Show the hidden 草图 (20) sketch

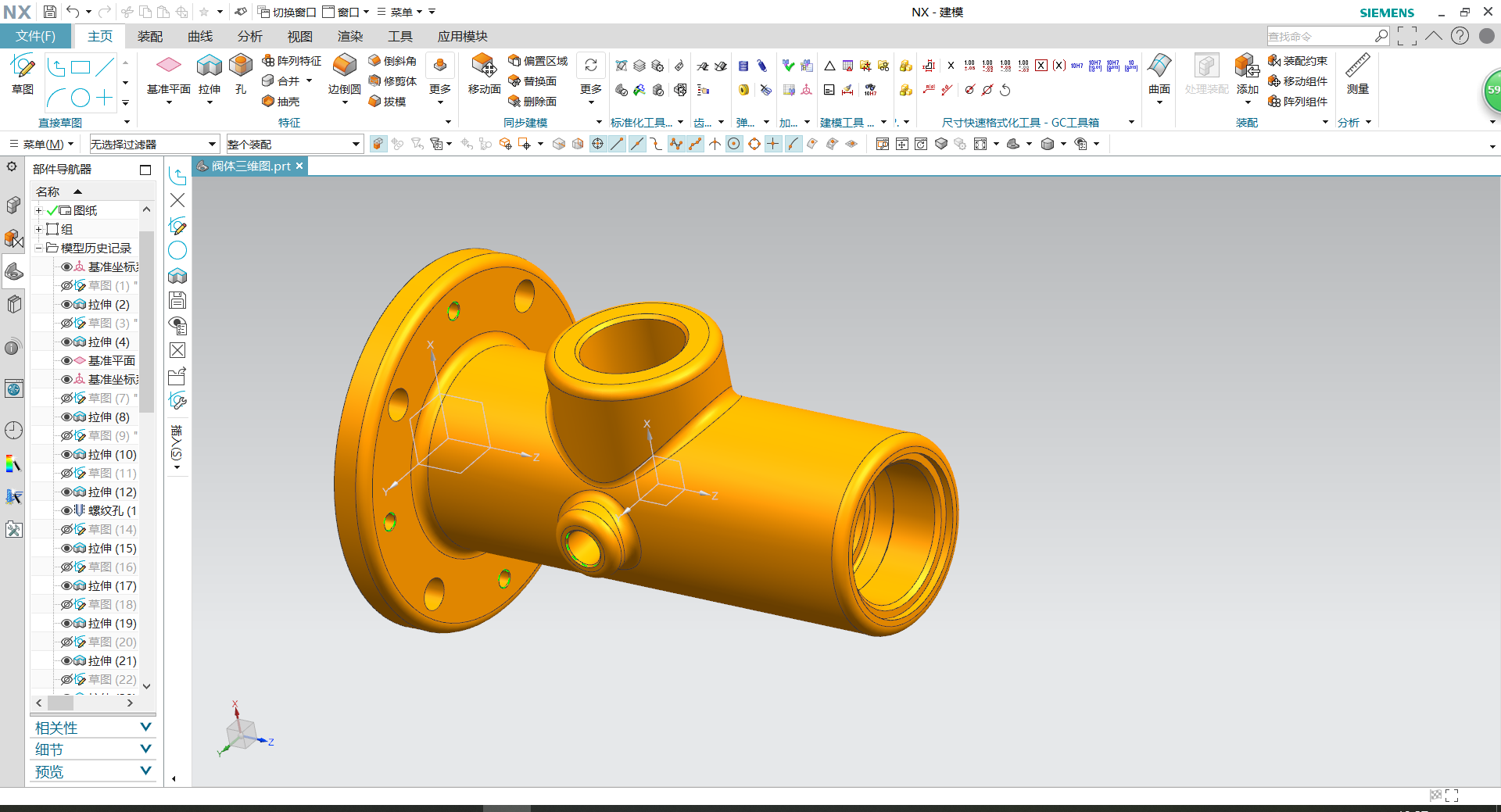[66, 642]
